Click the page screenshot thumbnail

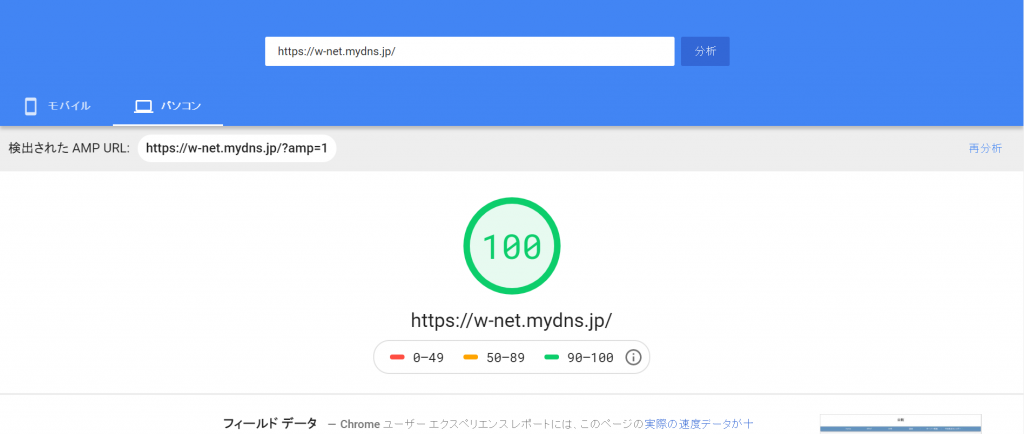(900, 423)
